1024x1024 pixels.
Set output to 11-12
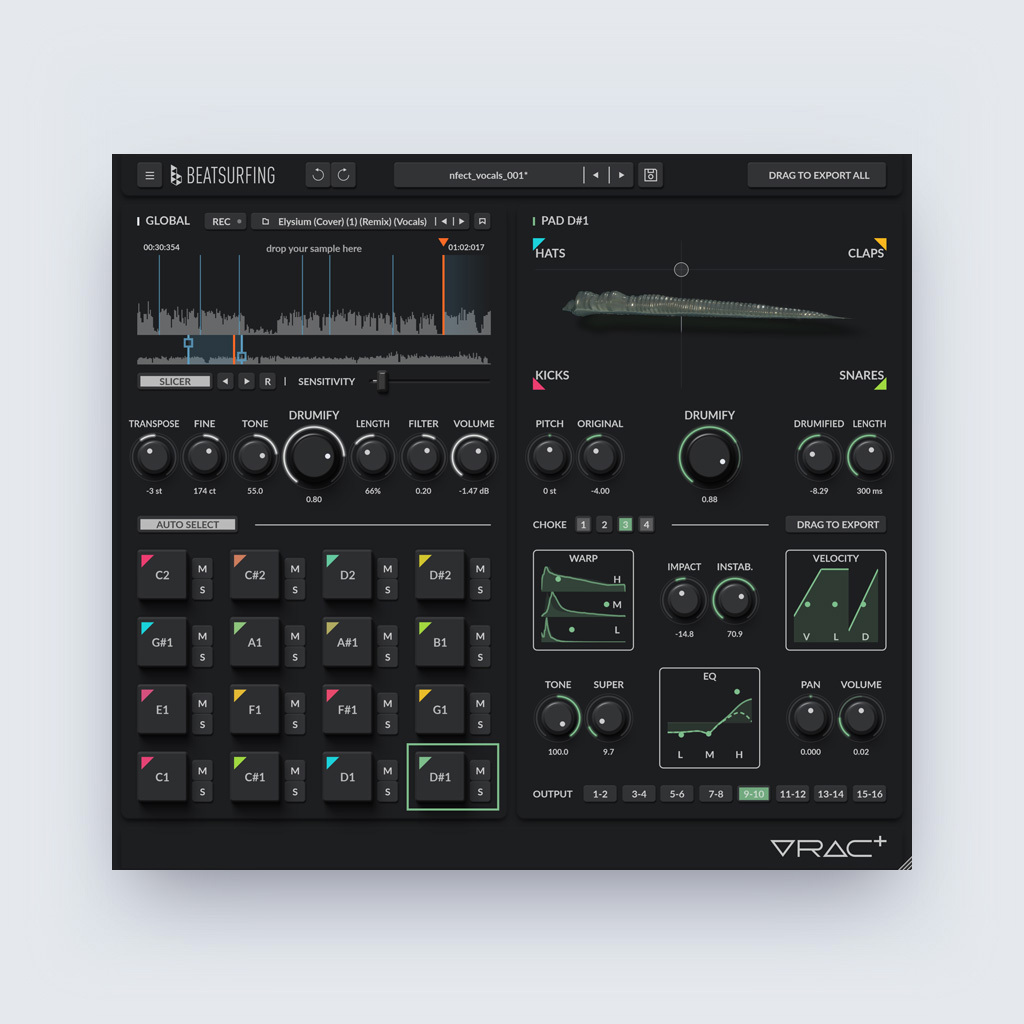[792, 794]
